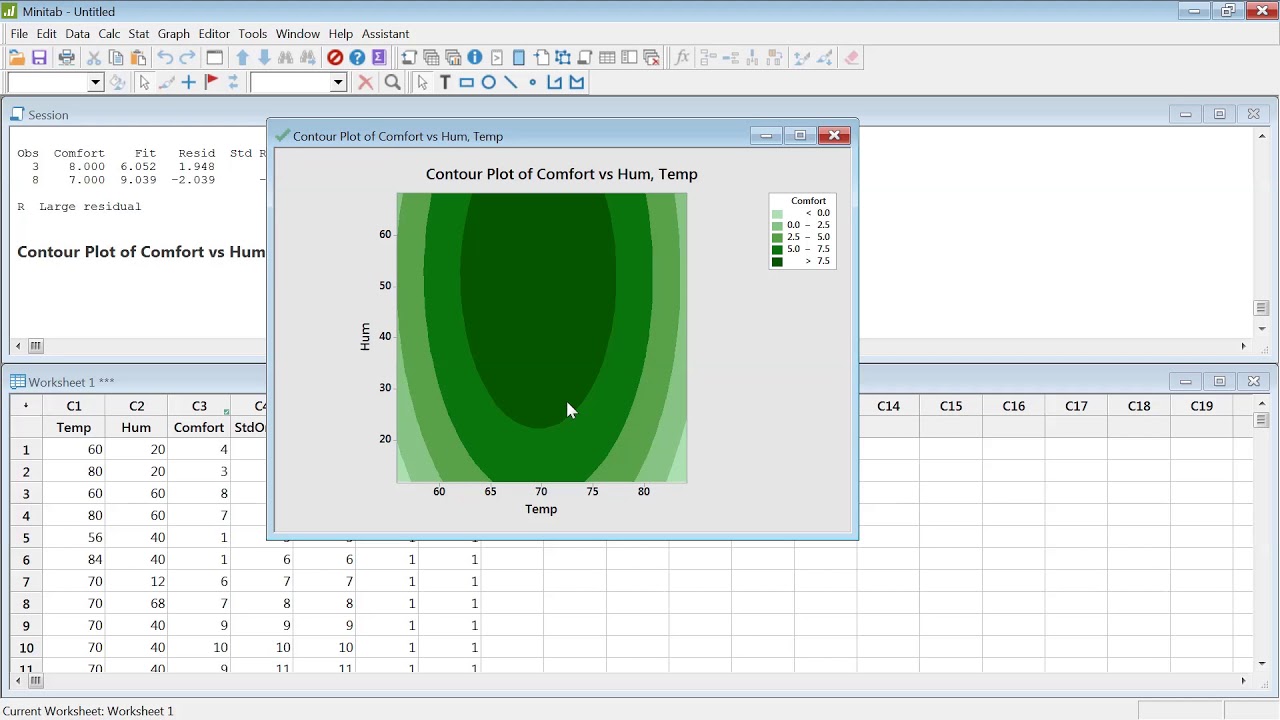Screen dimensions: 1280x720
Task: Select the Rectangle annotation tool
Action: click(467, 83)
